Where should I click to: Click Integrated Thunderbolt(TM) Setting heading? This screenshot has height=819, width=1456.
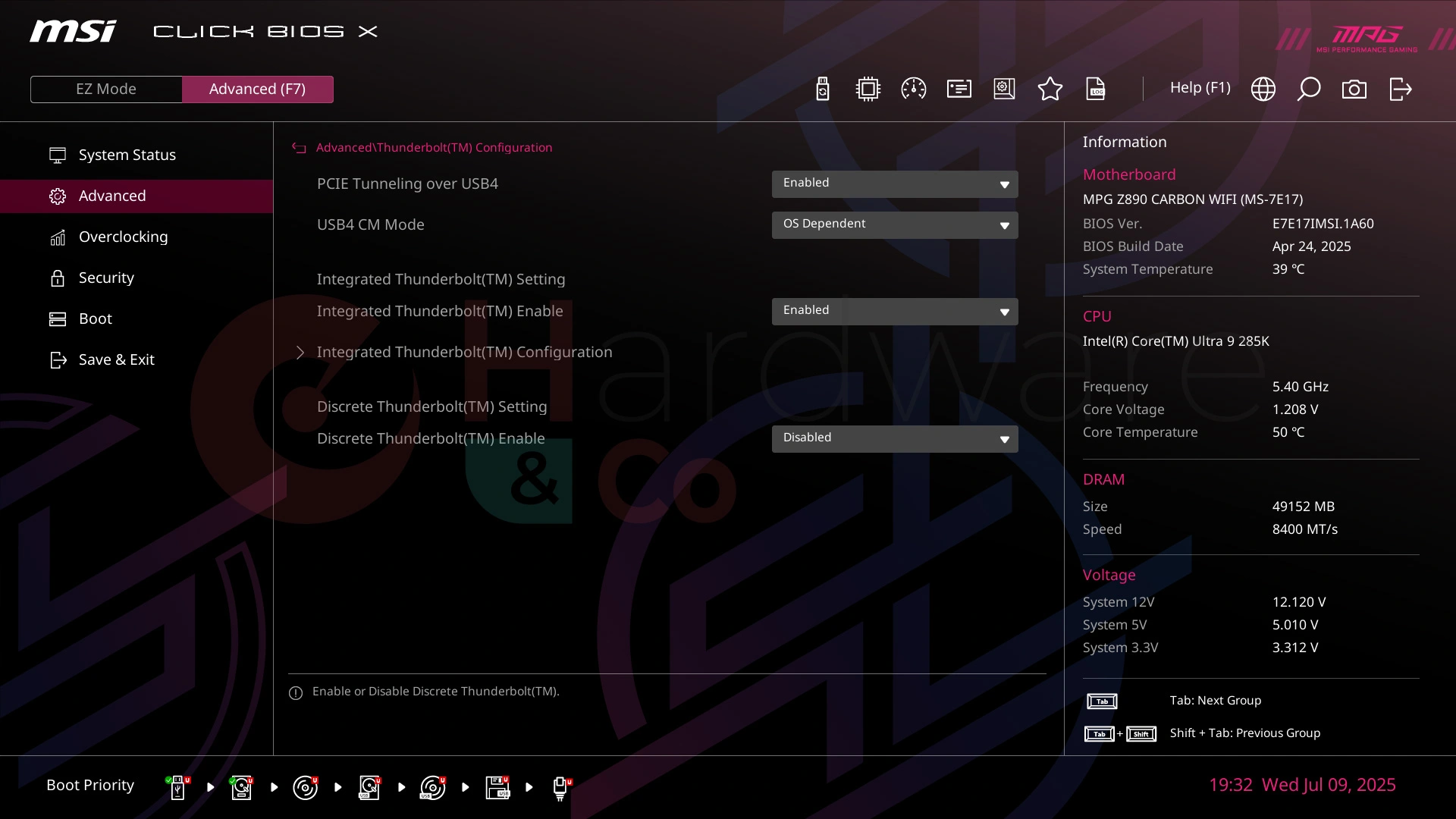click(441, 279)
